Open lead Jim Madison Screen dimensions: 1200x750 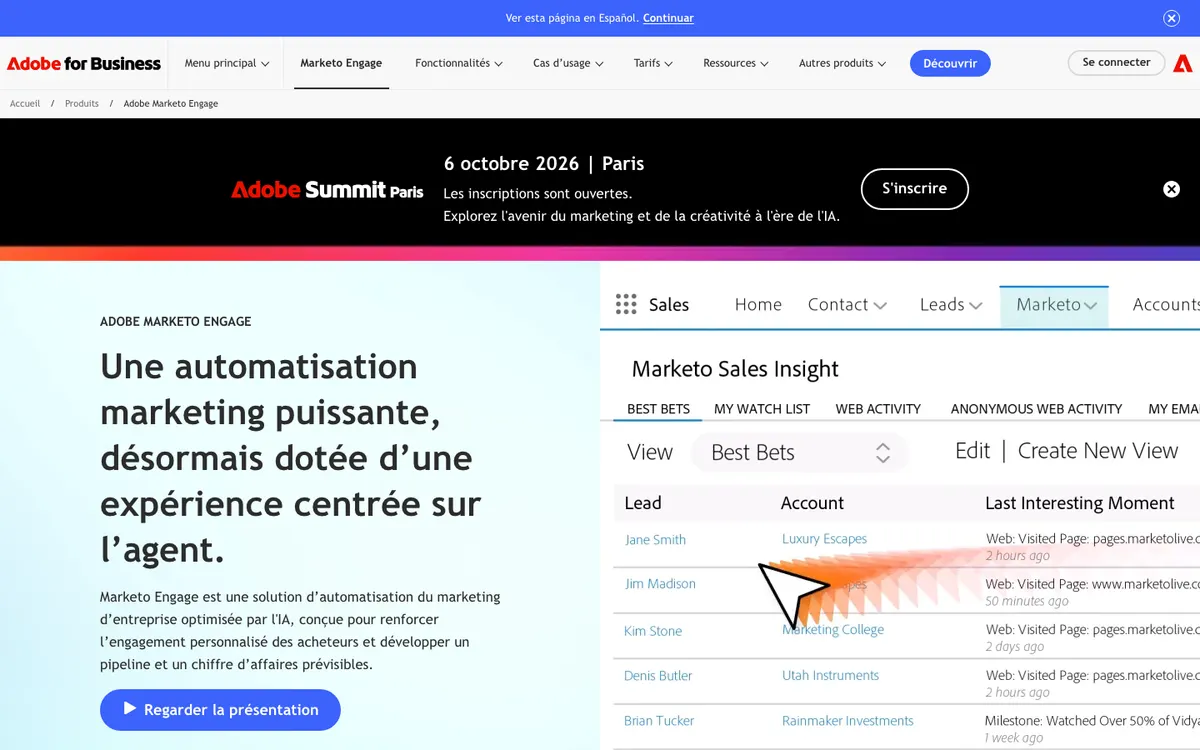(660, 584)
